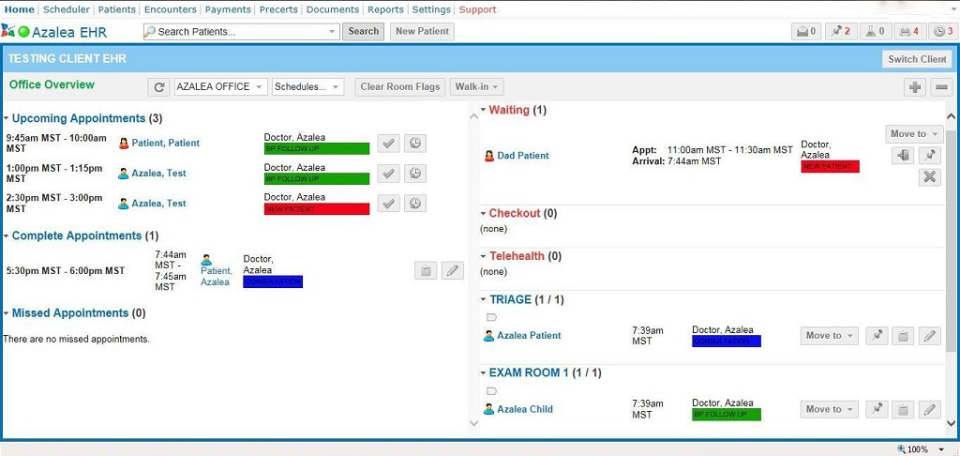Image resolution: width=960 pixels, height=456 pixels.
Task: Open the pinned items icon showing 2
Action: (x=841, y=31)
